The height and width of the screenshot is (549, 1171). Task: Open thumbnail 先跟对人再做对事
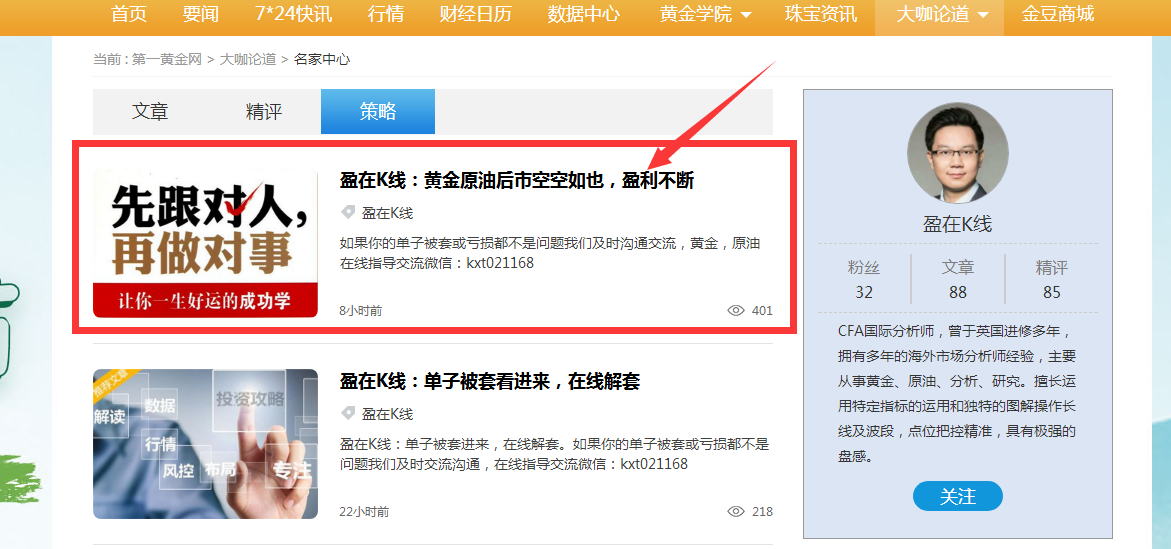tap(205, 244)
